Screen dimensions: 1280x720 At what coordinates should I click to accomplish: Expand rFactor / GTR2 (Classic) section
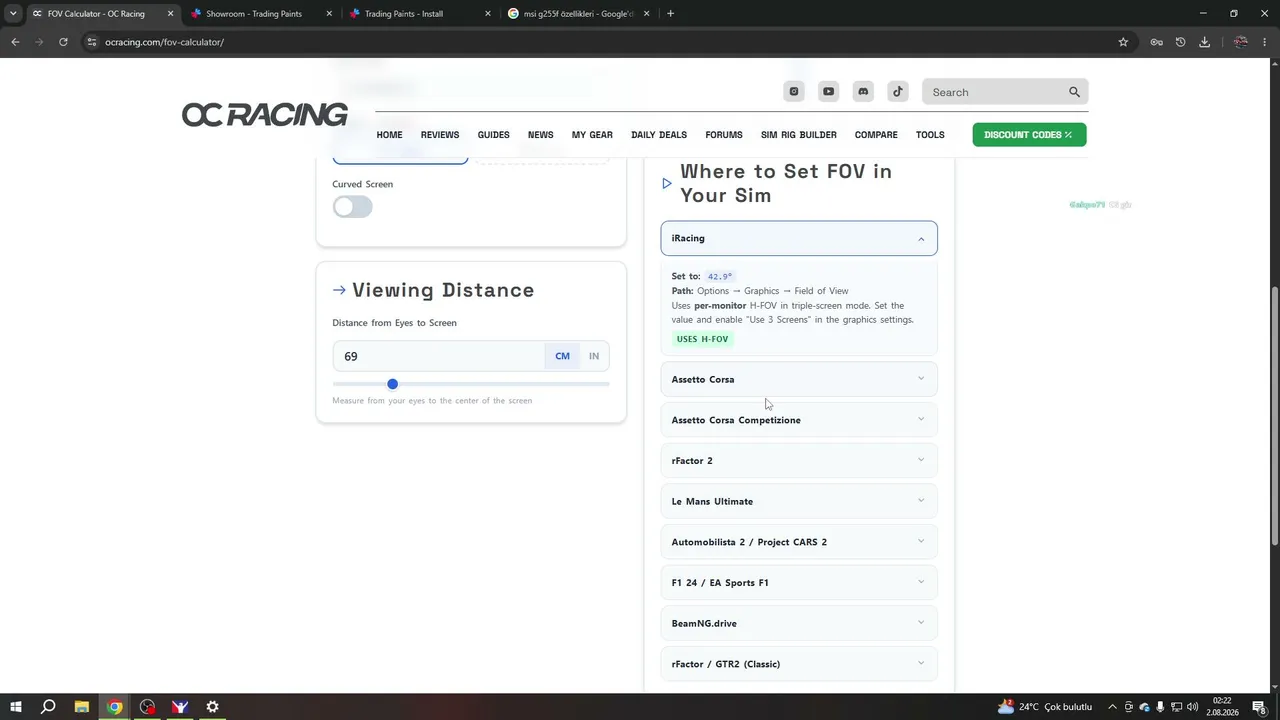pos(799,664)
